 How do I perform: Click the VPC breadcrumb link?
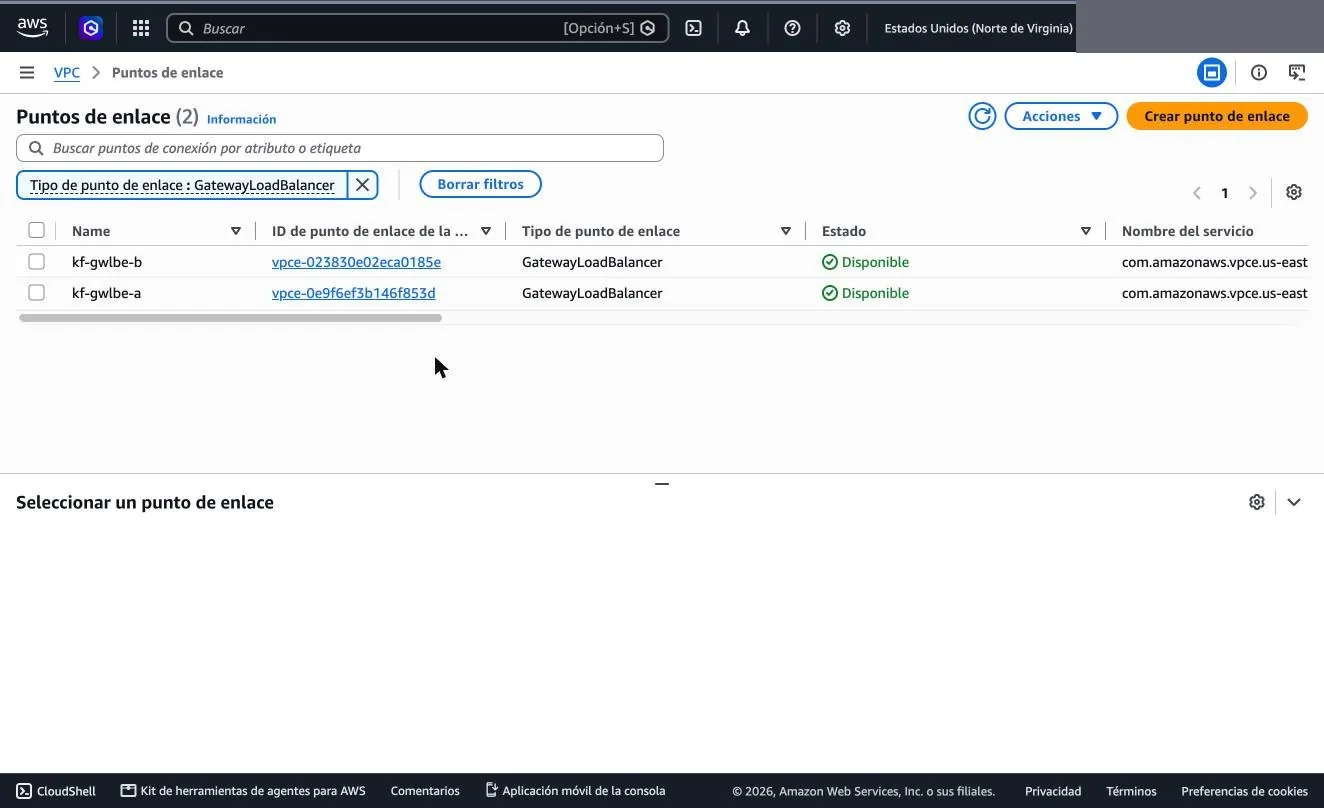click(67, 73)
